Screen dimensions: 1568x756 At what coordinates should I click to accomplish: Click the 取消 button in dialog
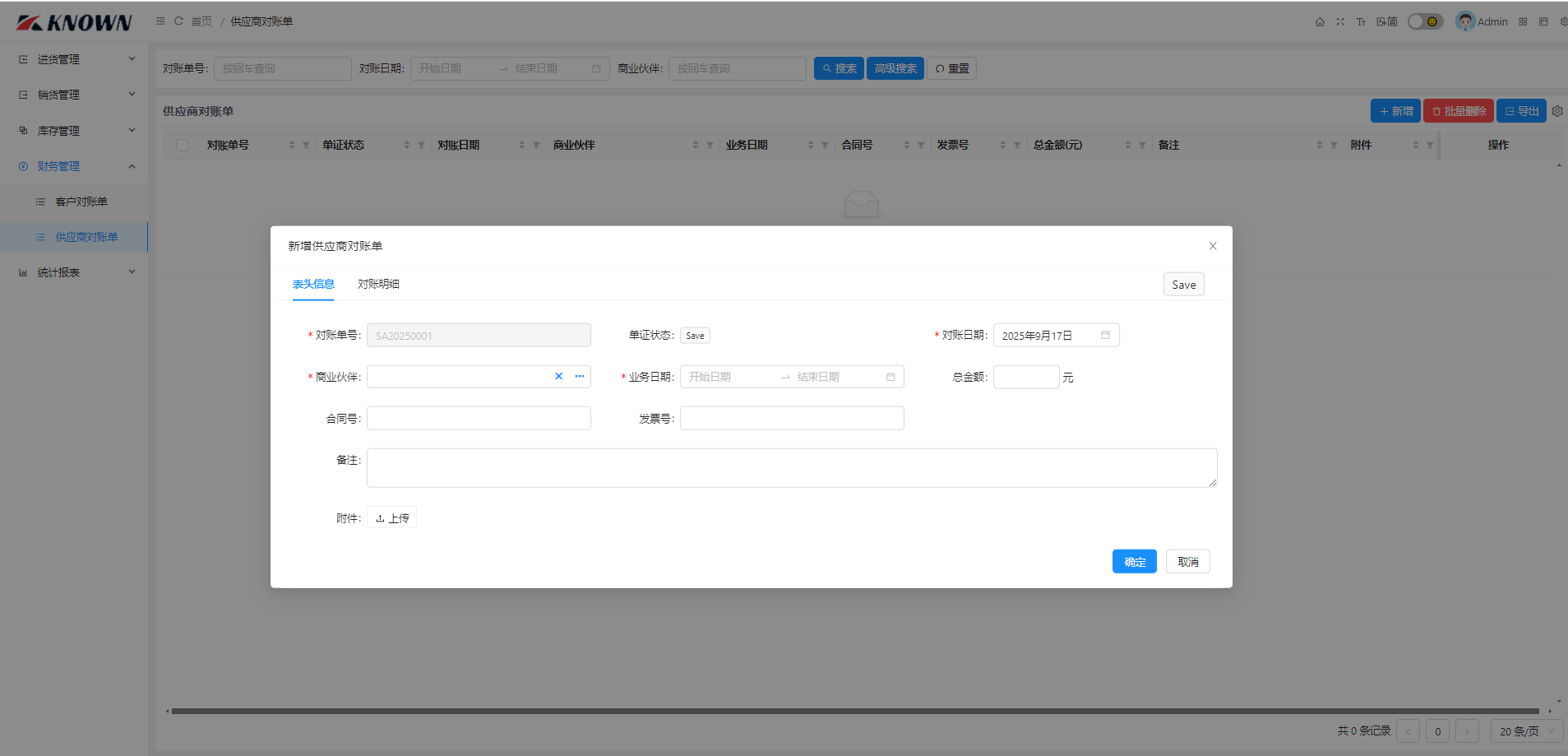click(x=1187, y=562)
